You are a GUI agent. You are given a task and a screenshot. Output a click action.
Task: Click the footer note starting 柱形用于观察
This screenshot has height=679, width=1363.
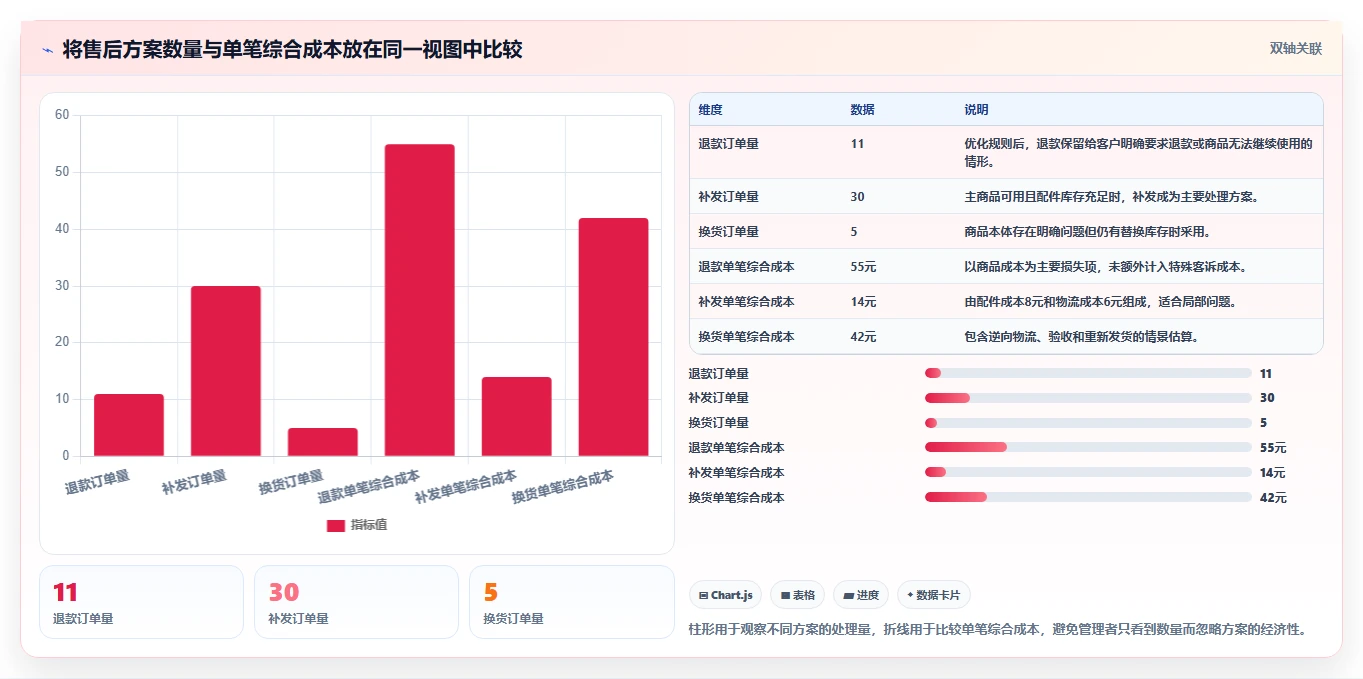pos(998,629)
